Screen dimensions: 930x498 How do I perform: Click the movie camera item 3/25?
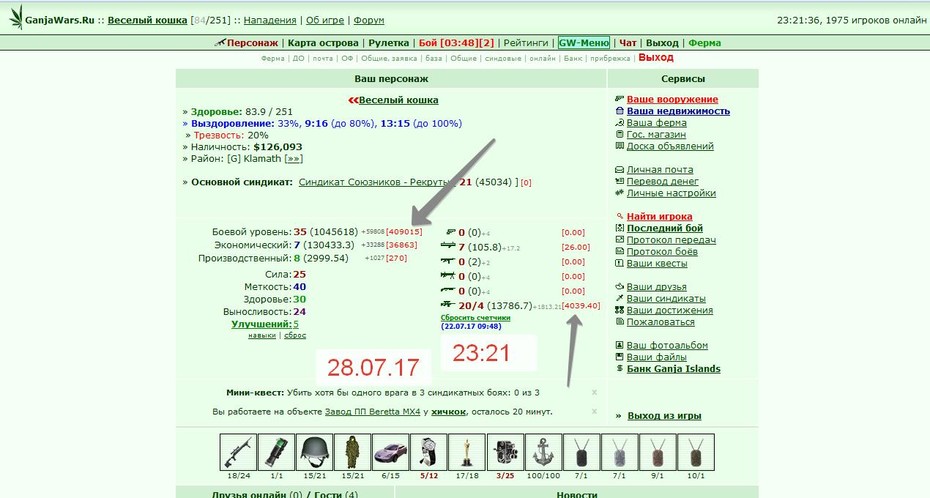click(505, 452)
